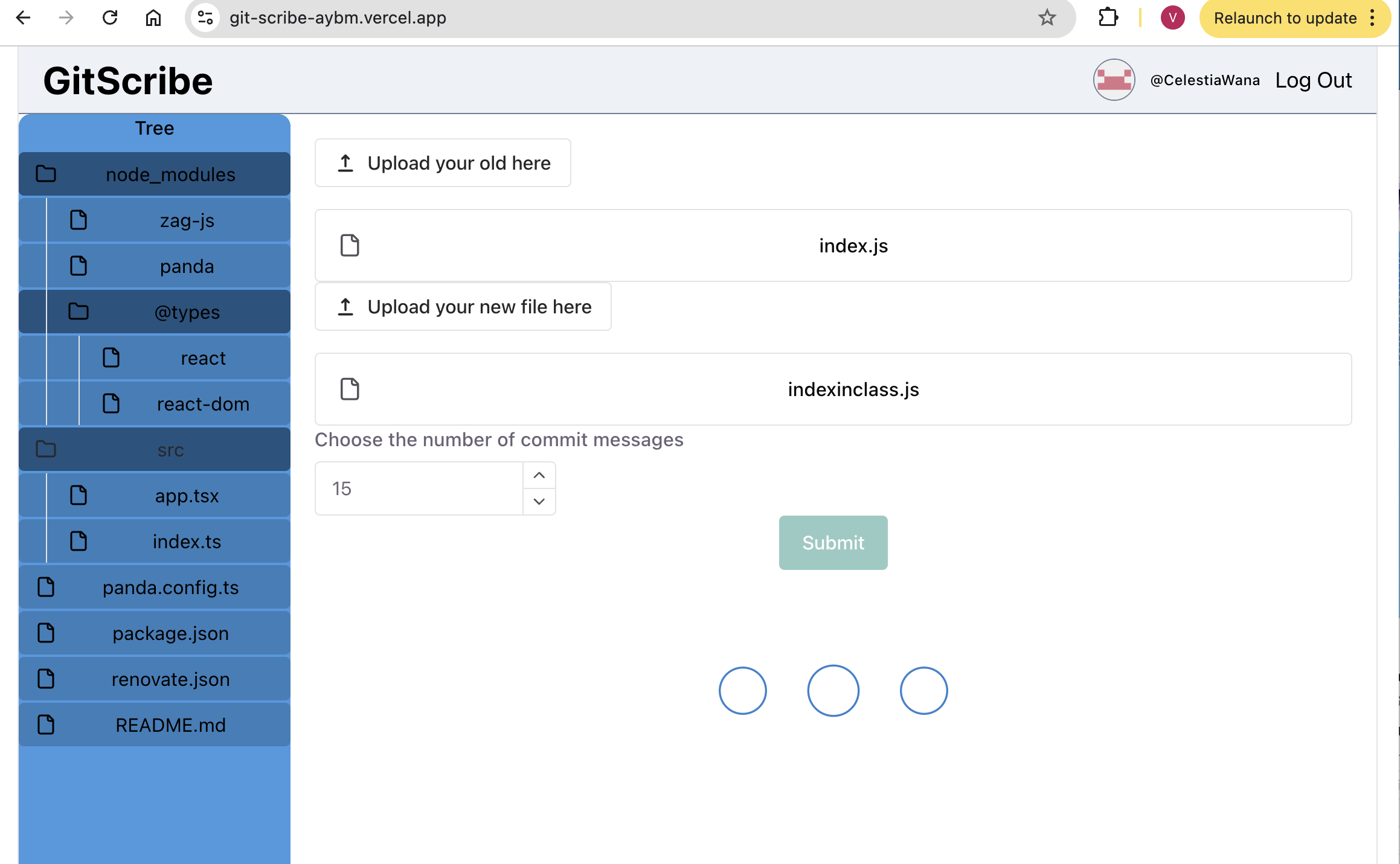1400x864 pixels.
Task: Increase the commit message count with the up arrow
Action: pyautogui.click(x=539, y=476)
